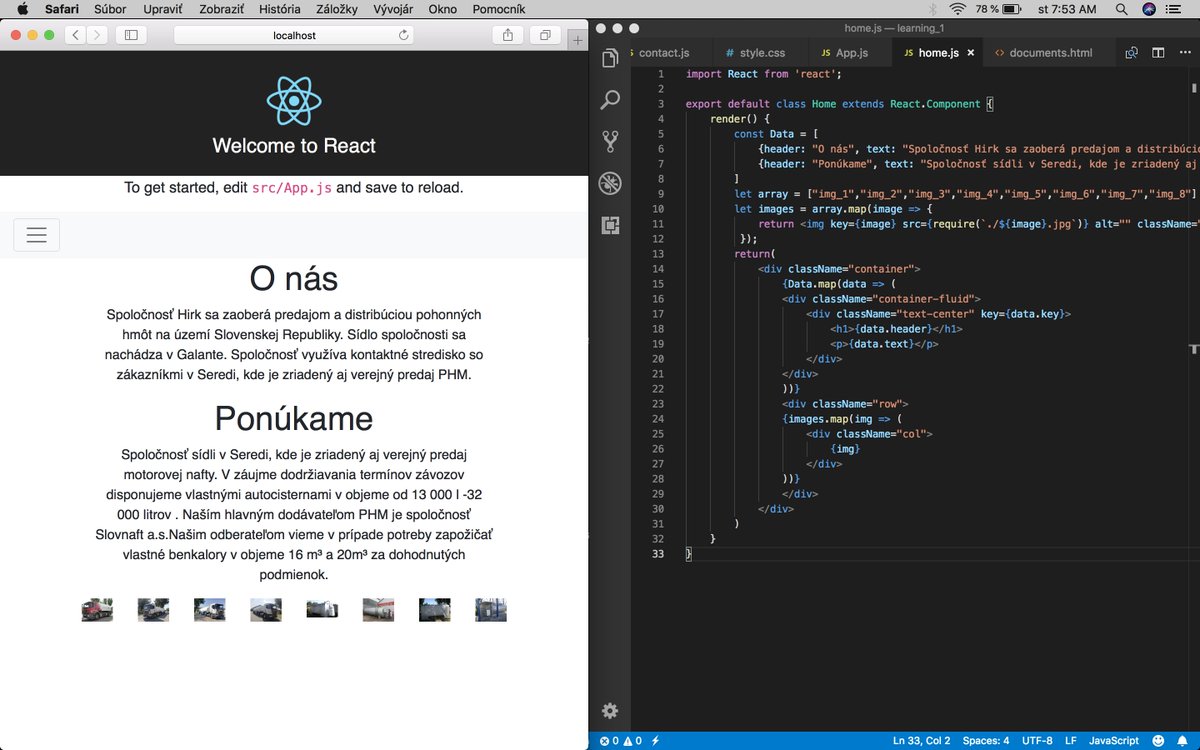Screen dimensions: 1200x750
Task: Open the Safari menu
Action: 62,9
